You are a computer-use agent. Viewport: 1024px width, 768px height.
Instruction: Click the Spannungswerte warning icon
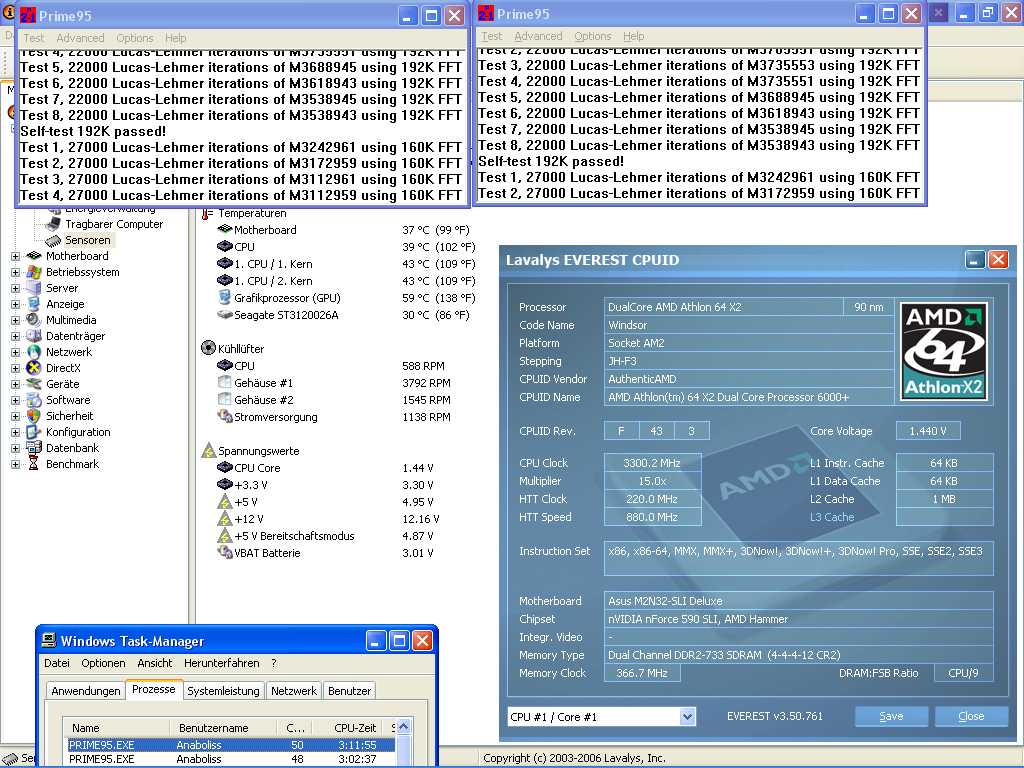pos(208,451)
